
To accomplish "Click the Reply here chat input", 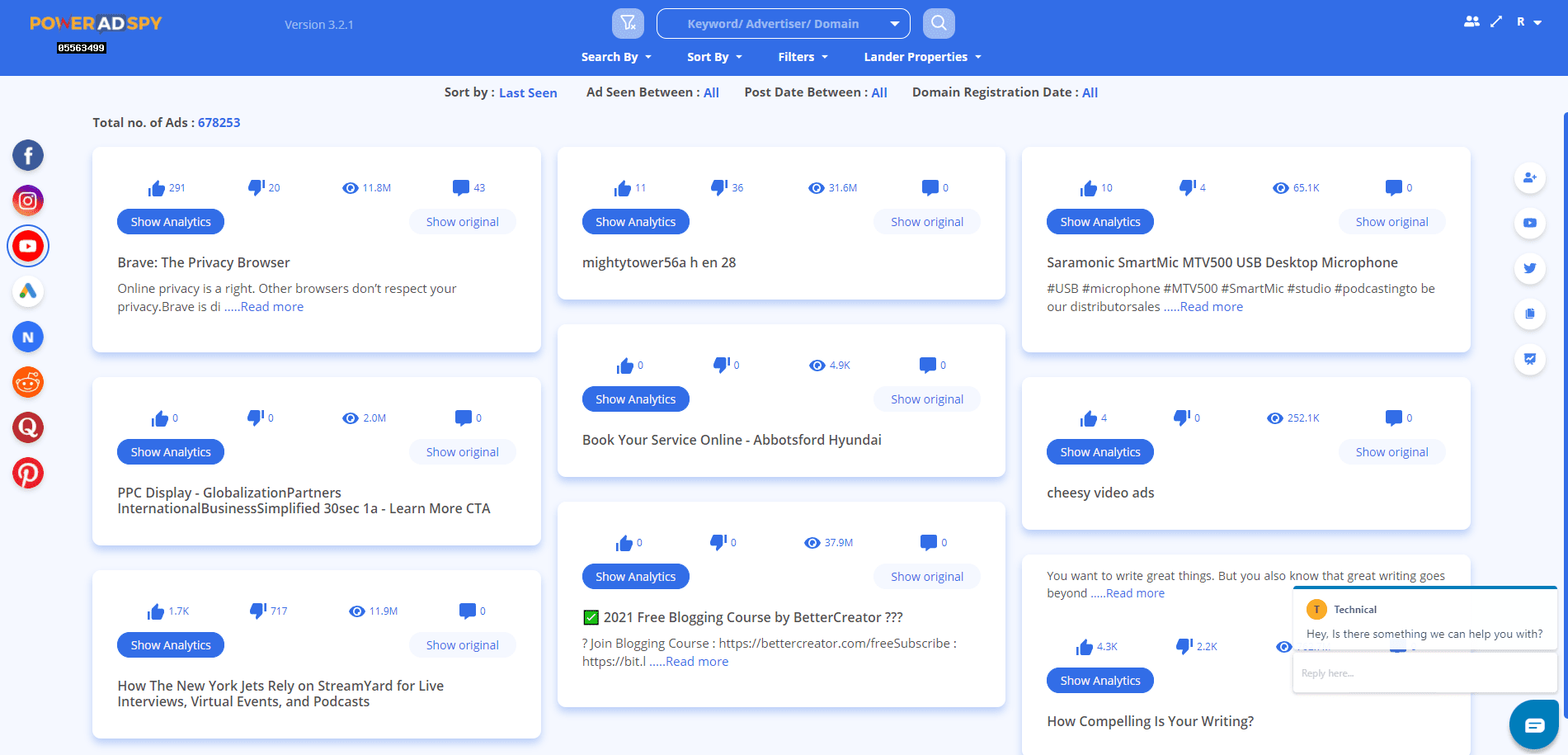I will 1424,673.
